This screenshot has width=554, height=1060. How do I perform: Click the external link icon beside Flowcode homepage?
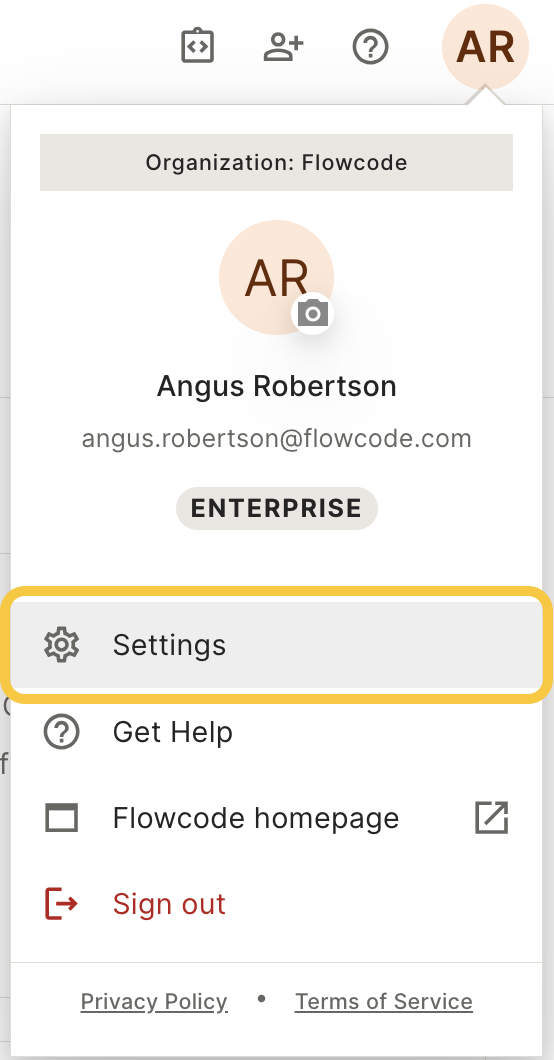(492, 818)
